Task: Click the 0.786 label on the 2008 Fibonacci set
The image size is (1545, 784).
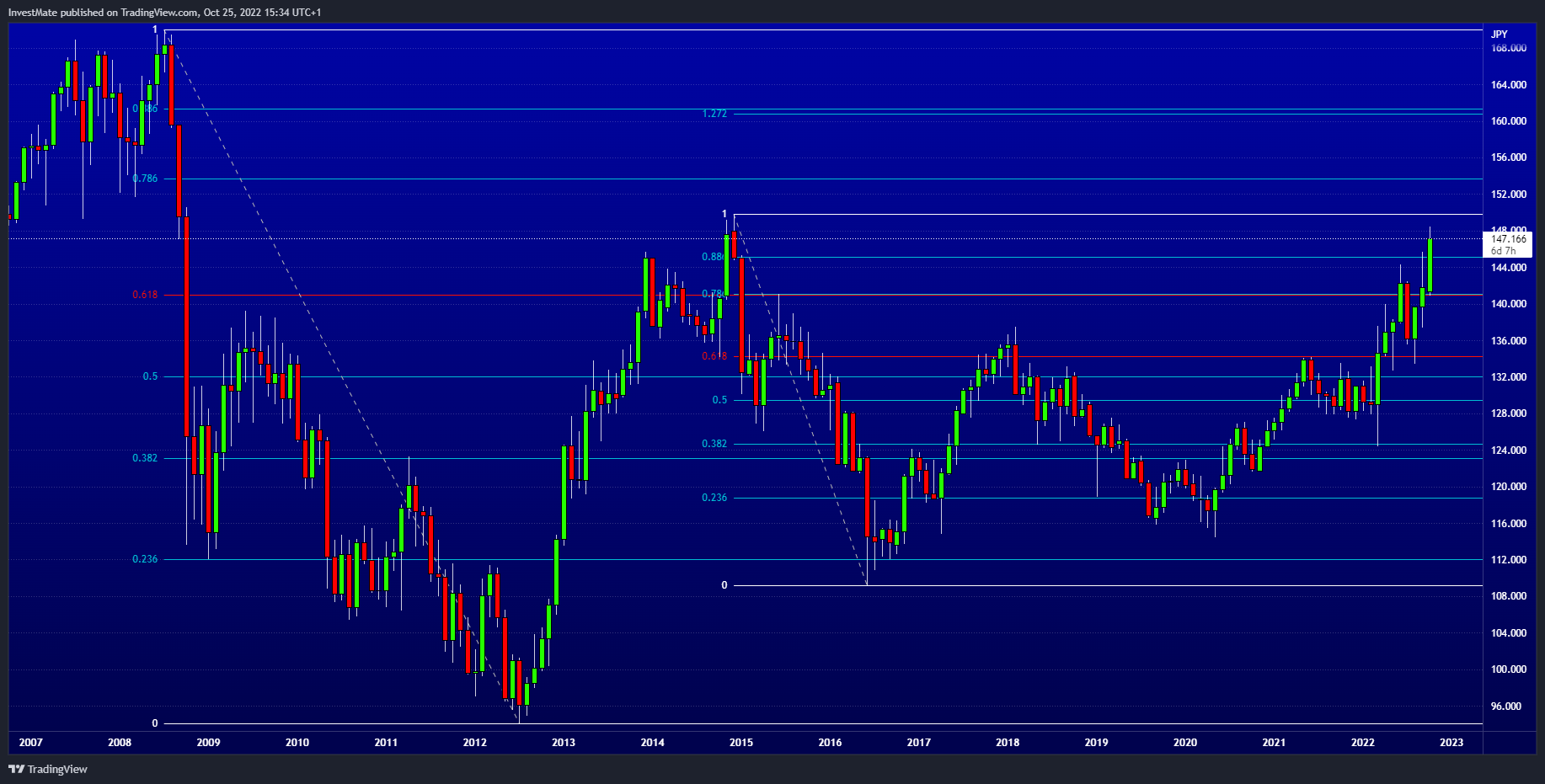Action: 145,179
